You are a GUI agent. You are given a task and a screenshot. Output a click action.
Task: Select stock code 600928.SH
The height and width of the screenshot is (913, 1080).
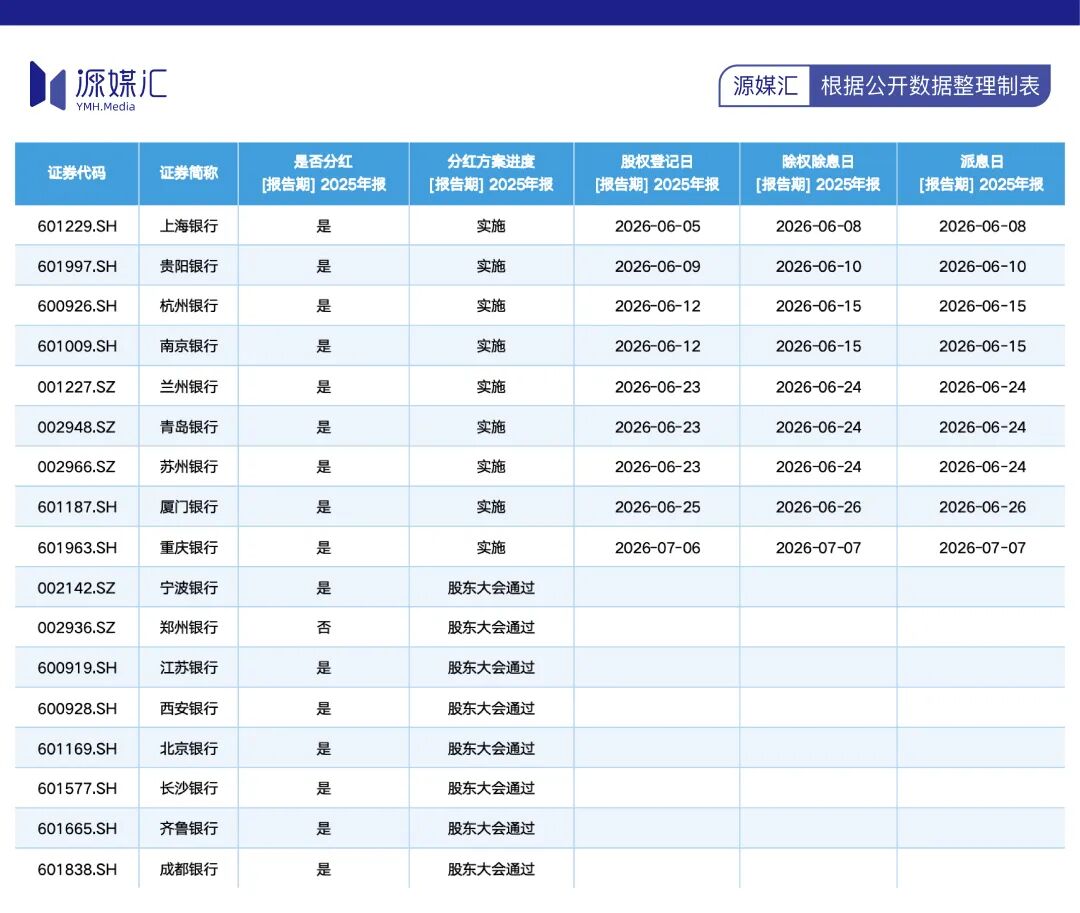(x=77, y=709)
